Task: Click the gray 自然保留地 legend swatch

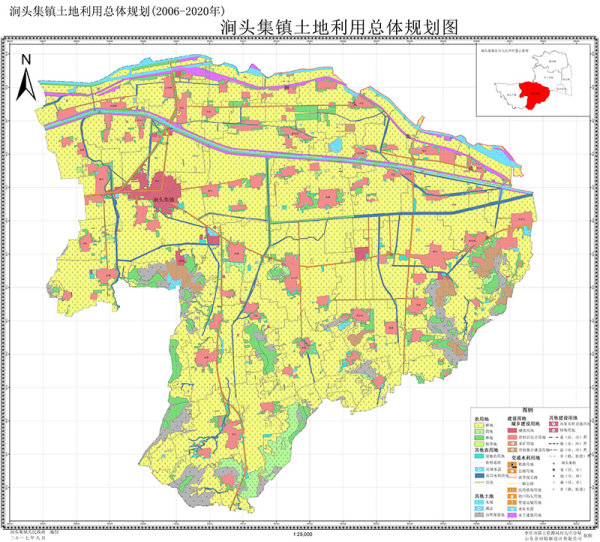Action: coord(479,515)
